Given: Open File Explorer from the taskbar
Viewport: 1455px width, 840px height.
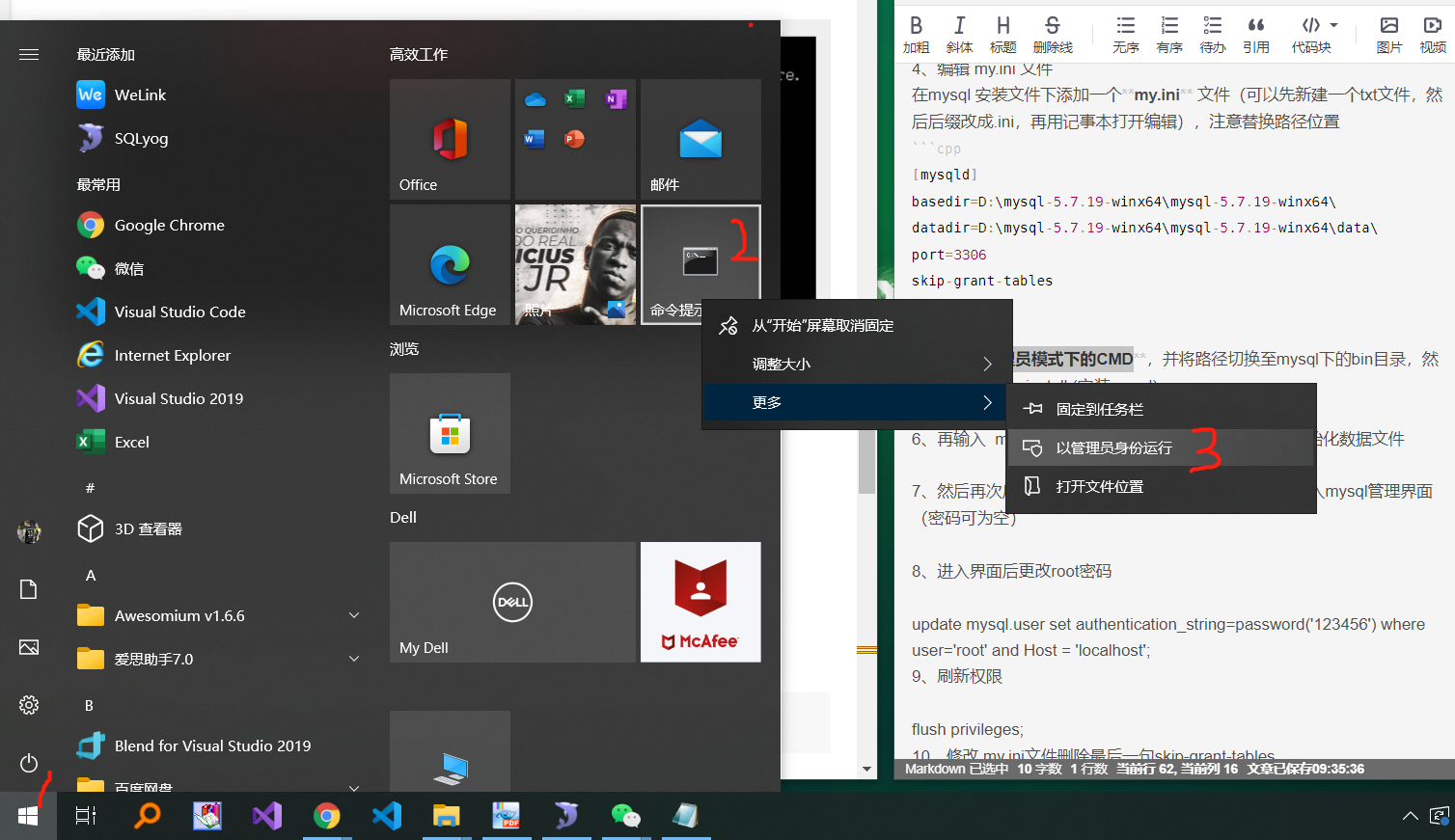Looking at the screenshot, I should pos(446,816).
